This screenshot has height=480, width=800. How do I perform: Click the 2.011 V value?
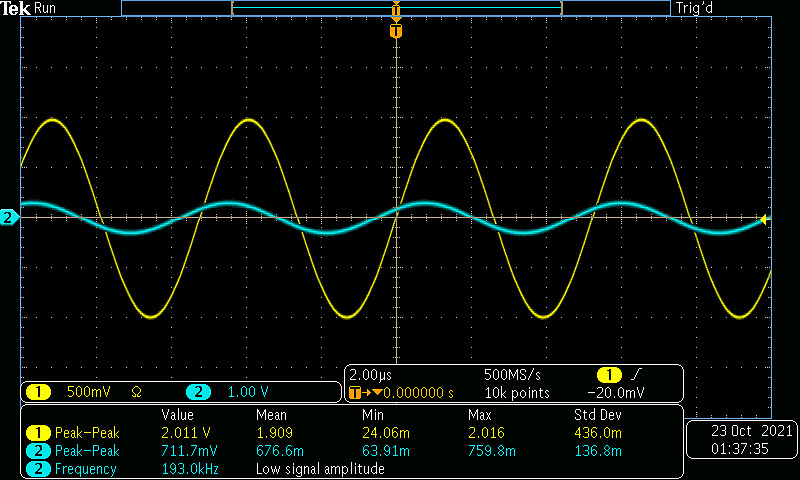186,433
